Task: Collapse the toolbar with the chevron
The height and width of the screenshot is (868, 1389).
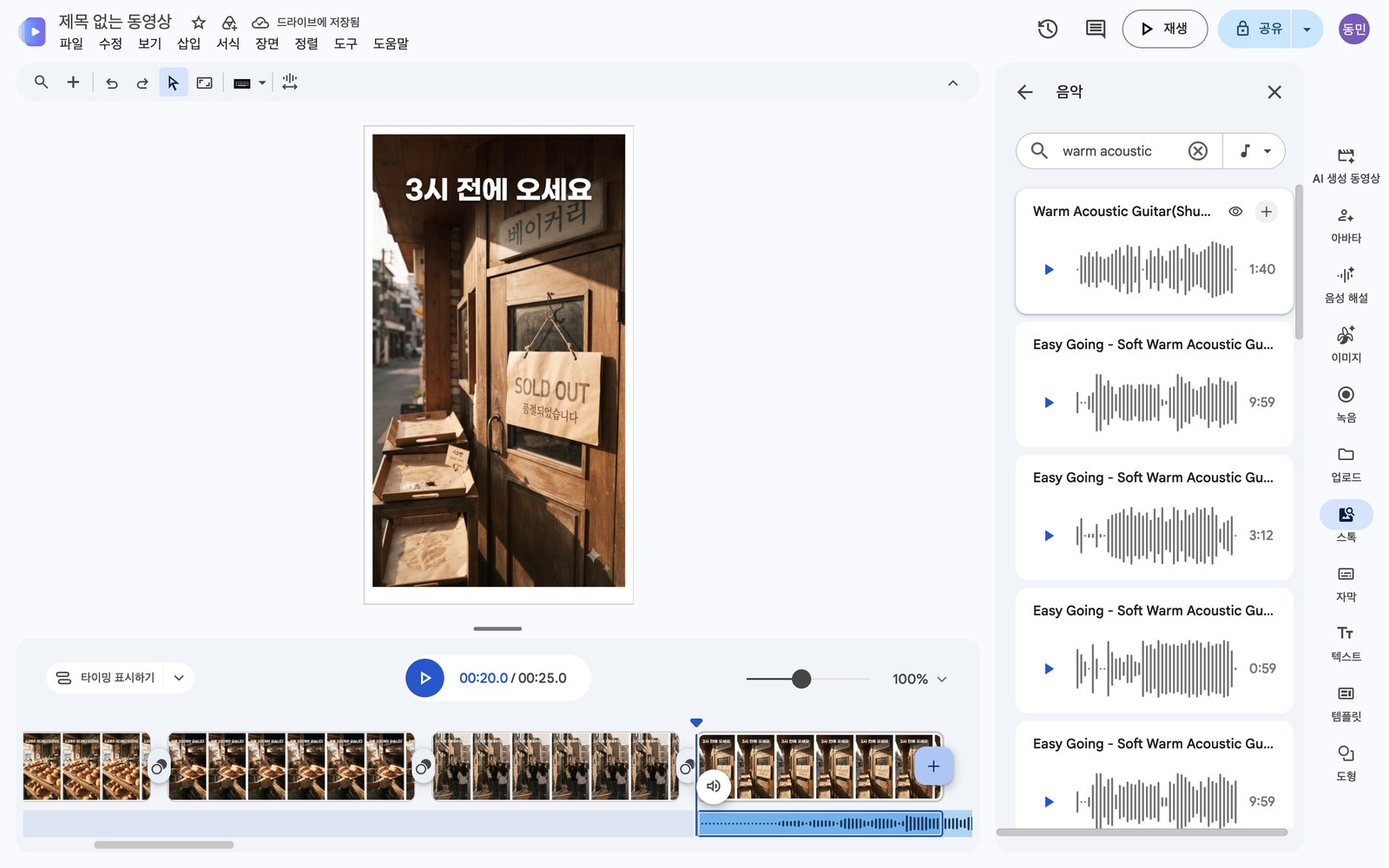Action: point(952,83)
